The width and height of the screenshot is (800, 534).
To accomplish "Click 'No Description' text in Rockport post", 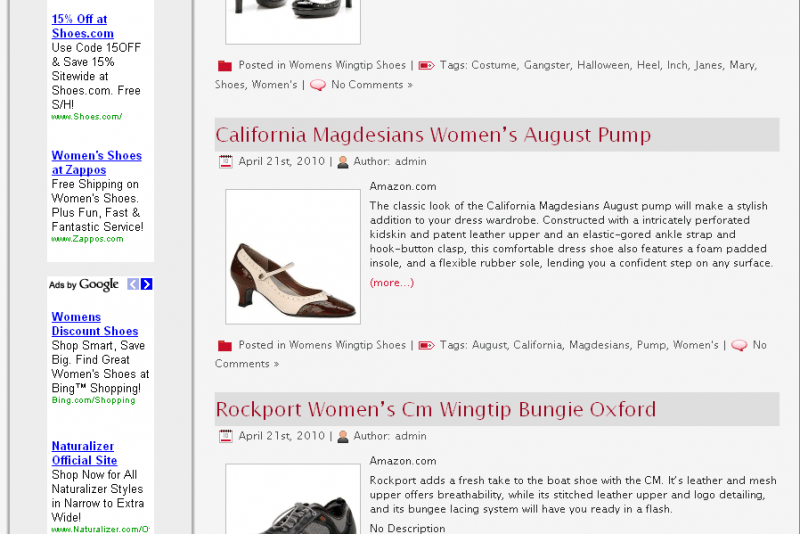I will (x=408, y=528).
